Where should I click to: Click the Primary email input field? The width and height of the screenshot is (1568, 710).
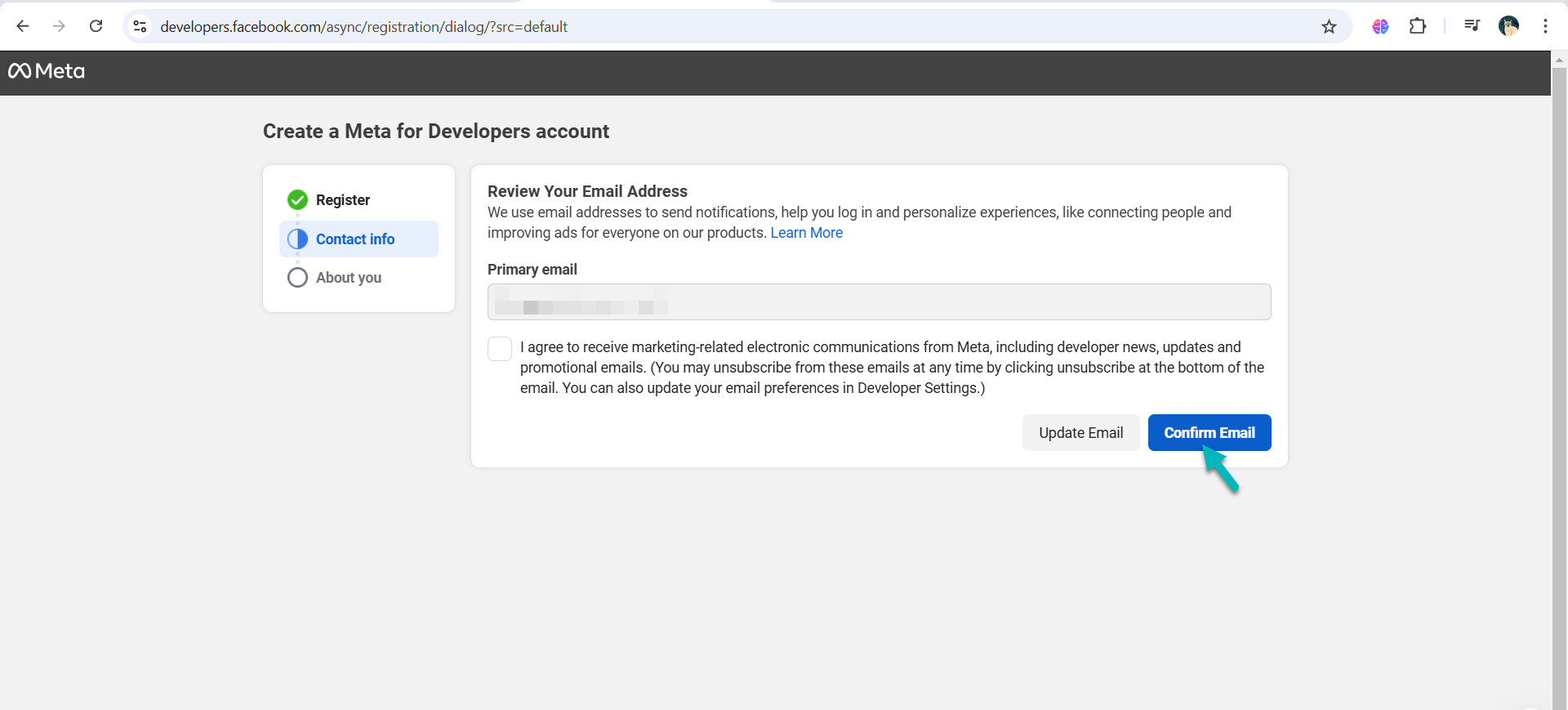point(879,301)
